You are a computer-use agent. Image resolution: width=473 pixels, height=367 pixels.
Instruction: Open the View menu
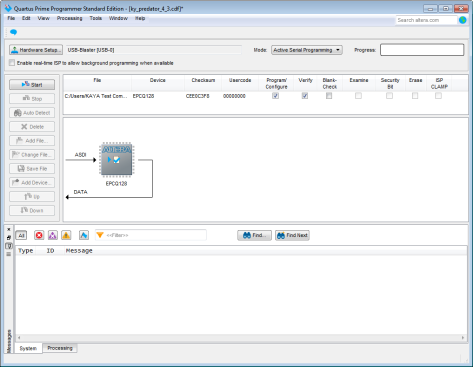click(x=43, y=18)
